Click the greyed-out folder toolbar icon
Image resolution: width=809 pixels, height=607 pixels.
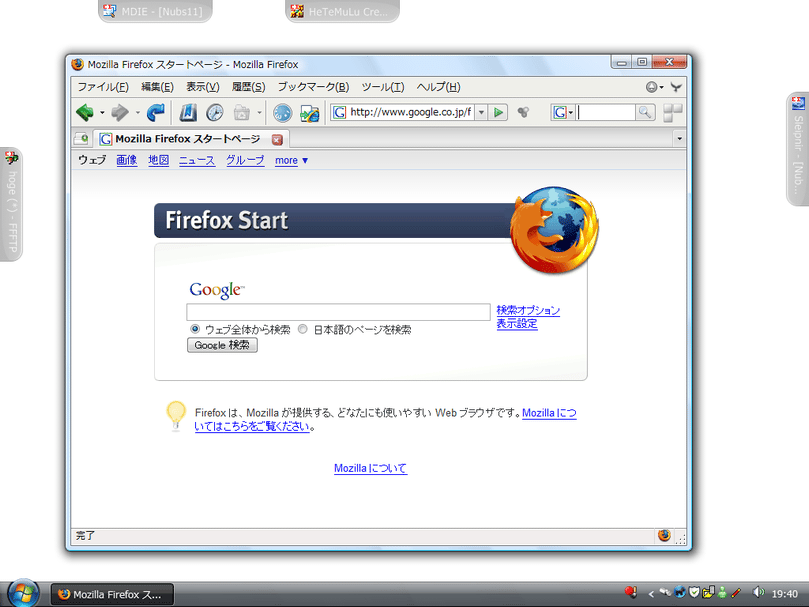pyautogui.click(x=241, y=113)
